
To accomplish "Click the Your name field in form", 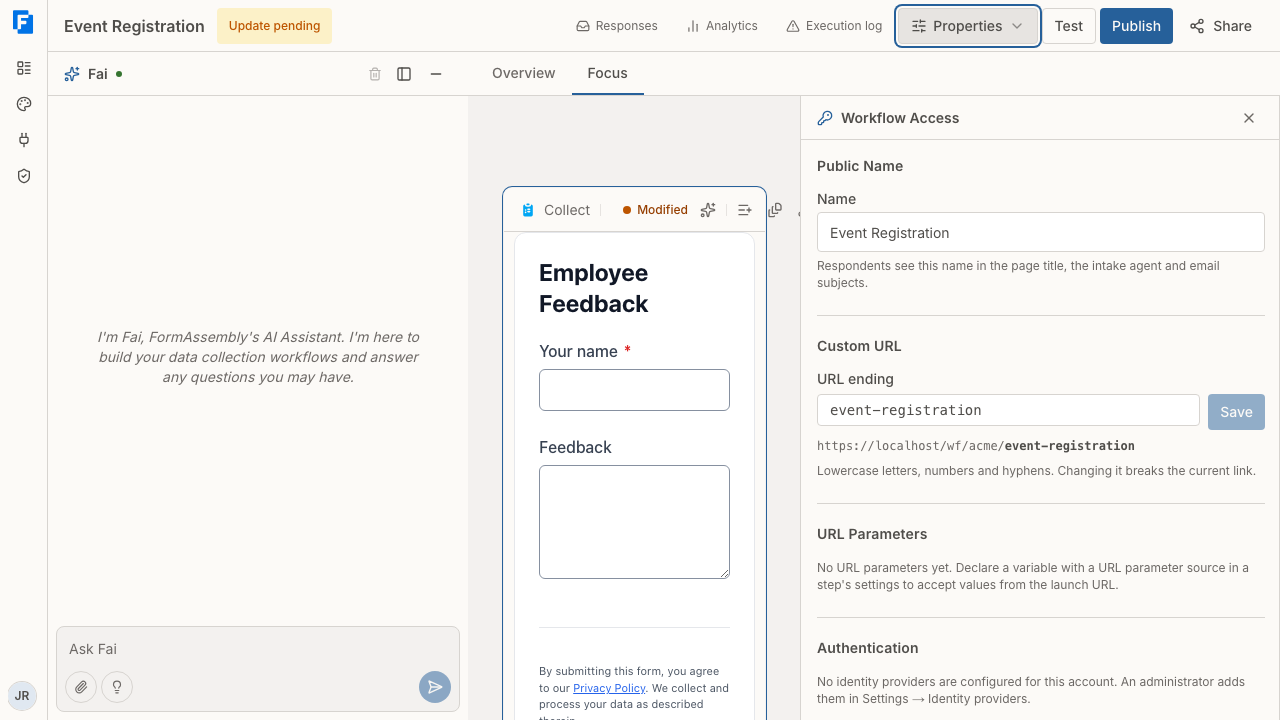I will point(634,390).
